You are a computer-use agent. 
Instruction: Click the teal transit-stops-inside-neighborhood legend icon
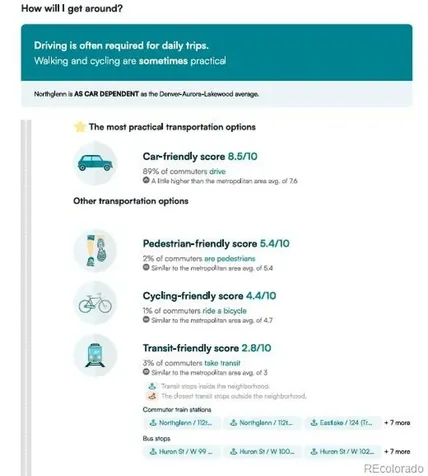click(152, 386)
